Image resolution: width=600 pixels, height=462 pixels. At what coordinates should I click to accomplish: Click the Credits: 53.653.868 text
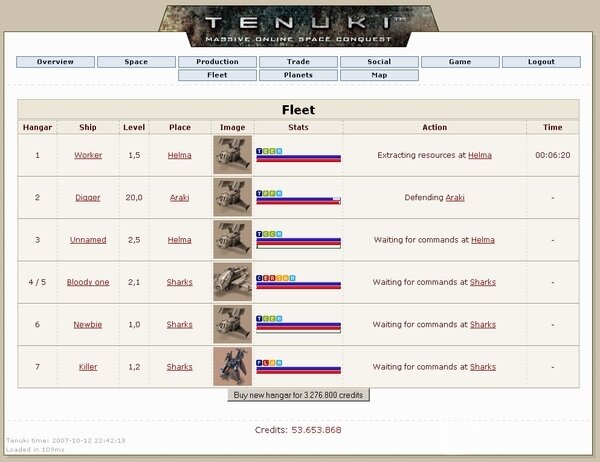point(298,430)
